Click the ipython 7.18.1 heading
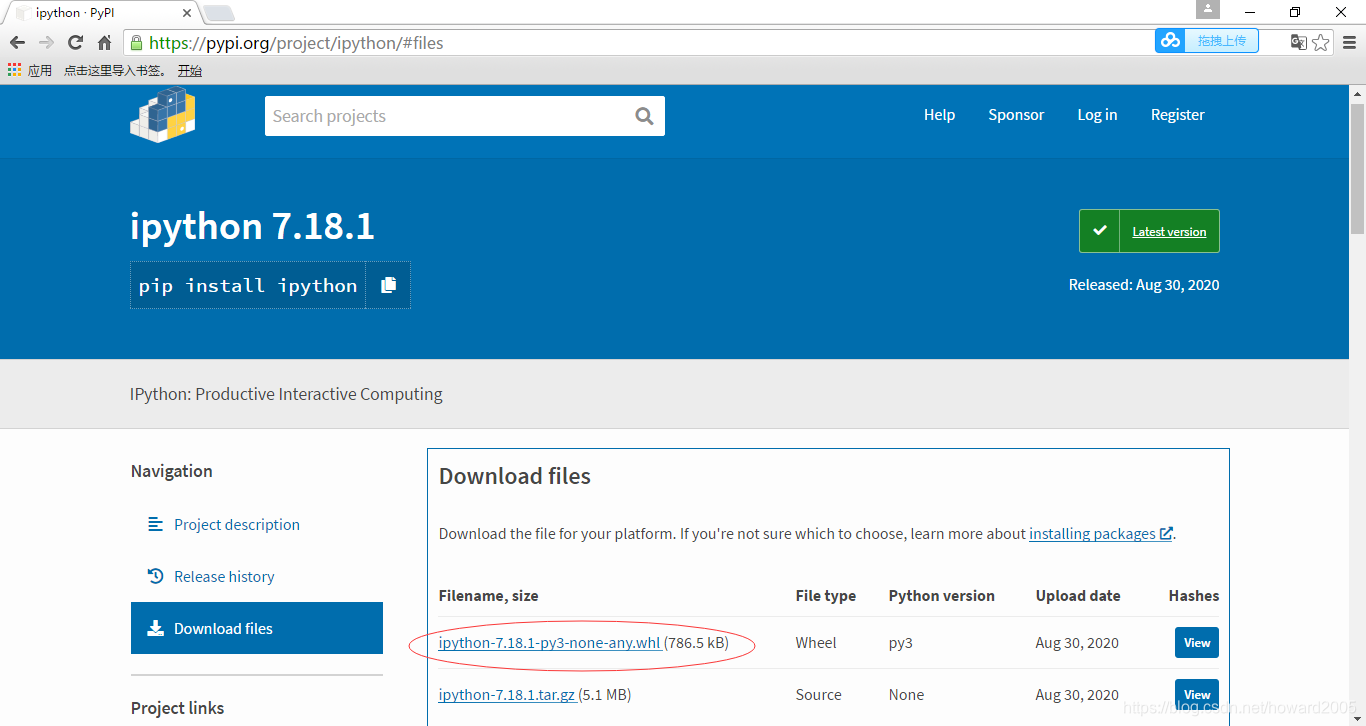Viewport: 1366px width, 726px height. 252,227
